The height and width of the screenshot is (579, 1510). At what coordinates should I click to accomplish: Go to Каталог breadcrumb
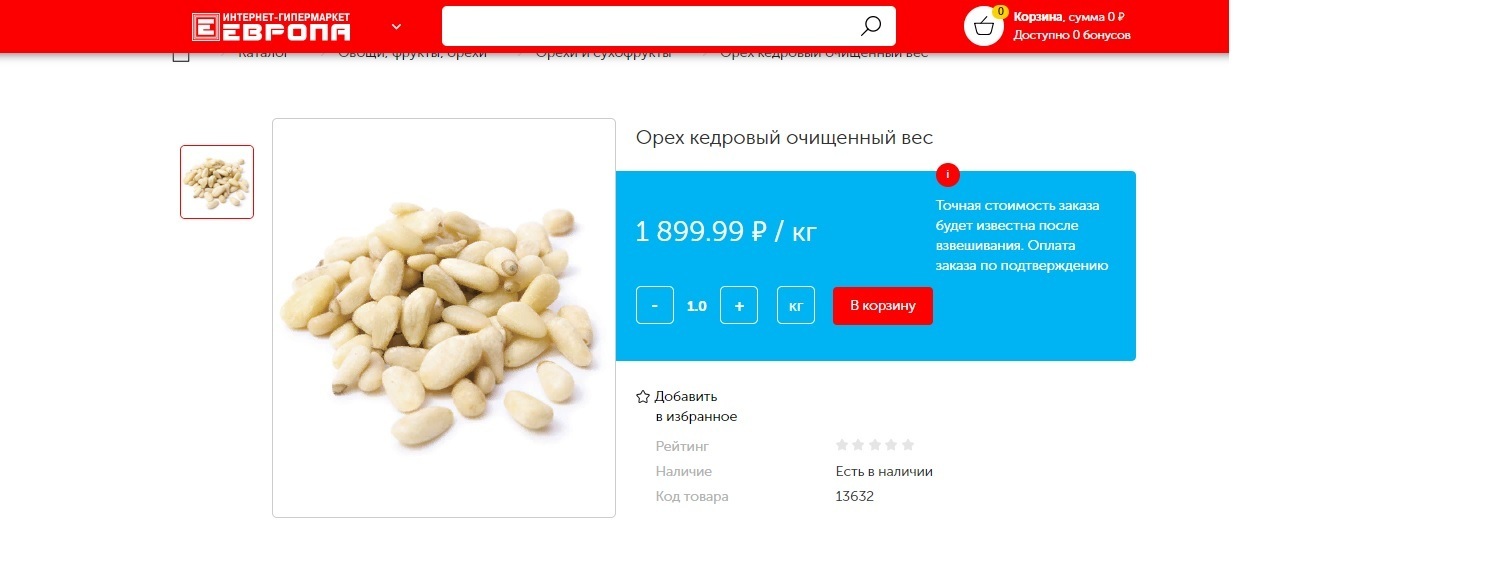pos(263,53)
